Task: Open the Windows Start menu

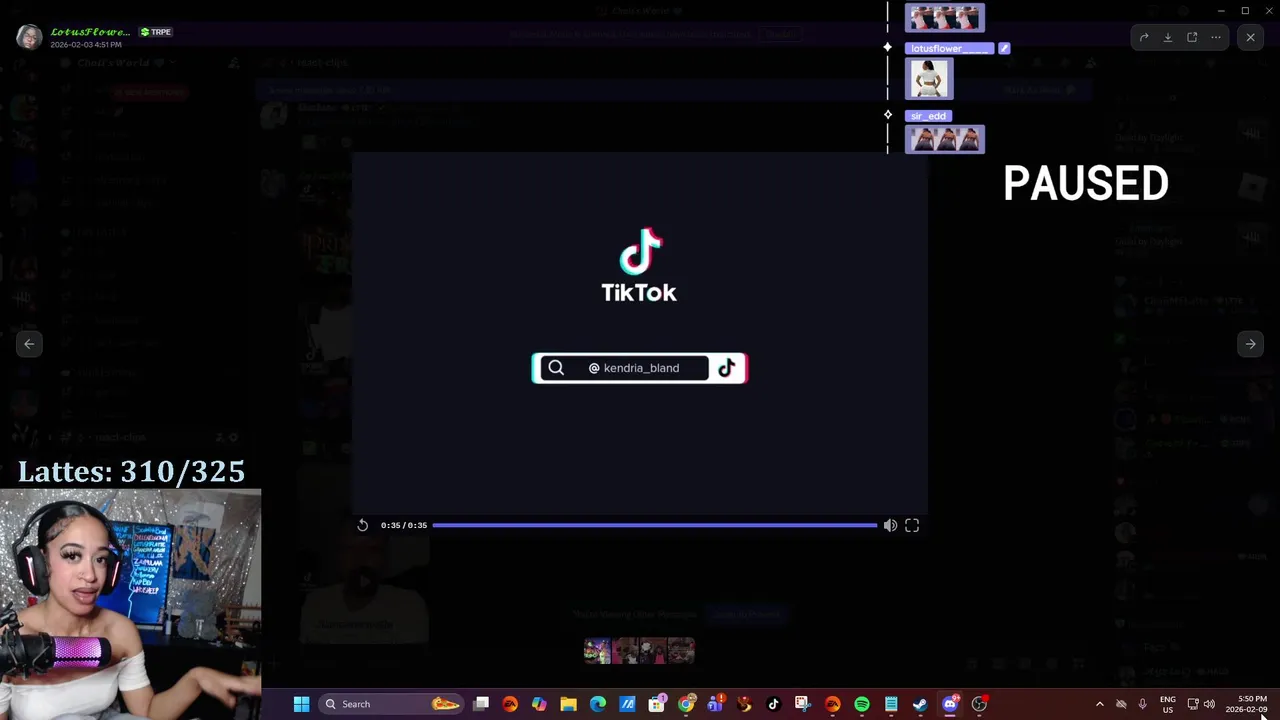Action: tap(301, 704)
